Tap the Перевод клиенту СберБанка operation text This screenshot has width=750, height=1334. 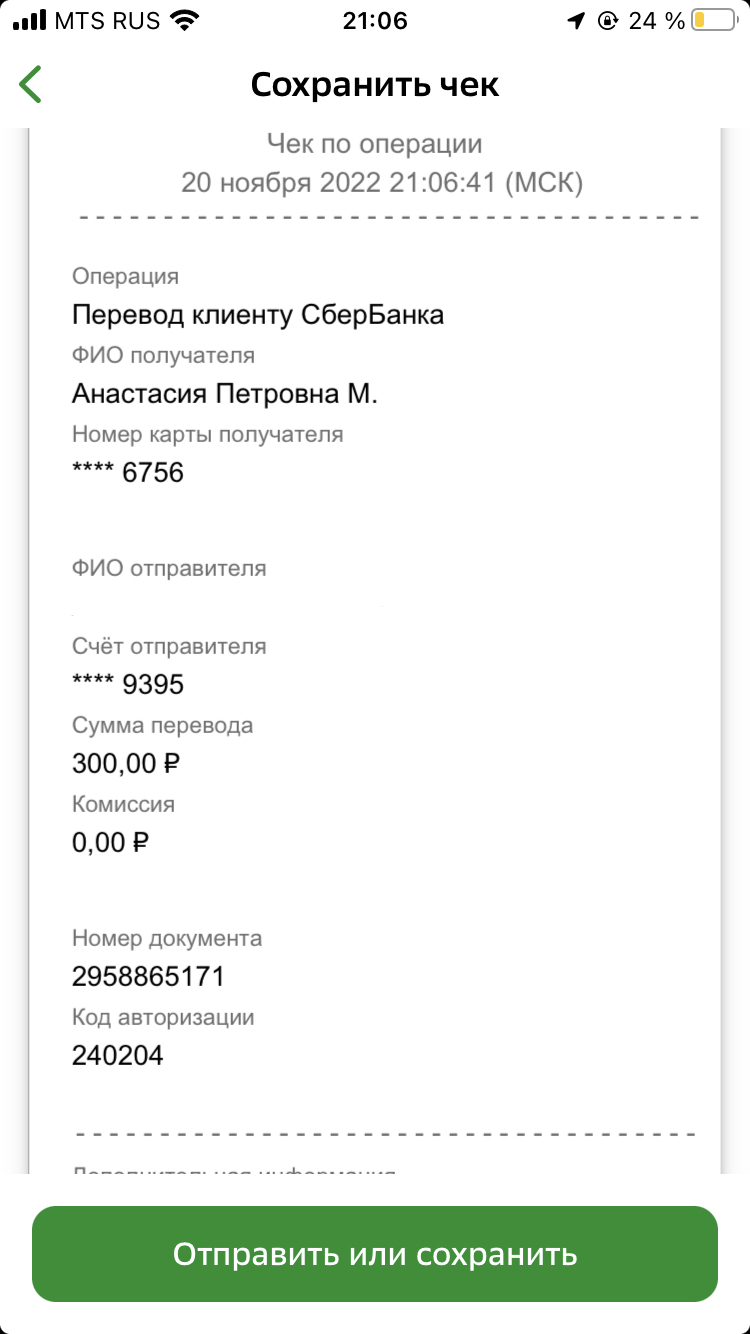[258, 315]
